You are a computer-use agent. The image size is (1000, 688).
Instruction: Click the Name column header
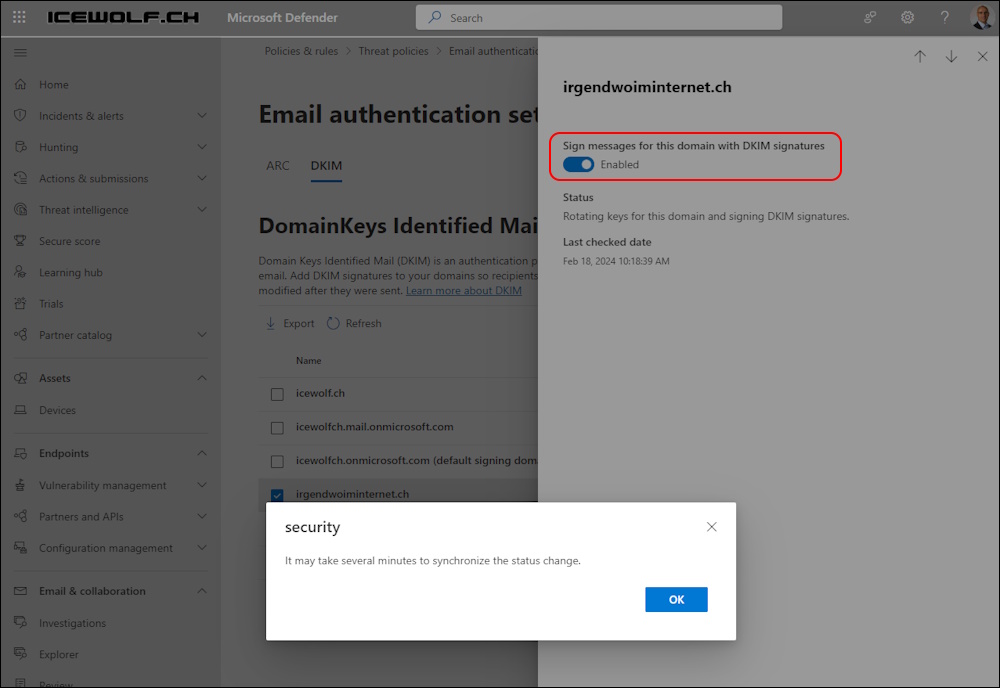[308, 360]
